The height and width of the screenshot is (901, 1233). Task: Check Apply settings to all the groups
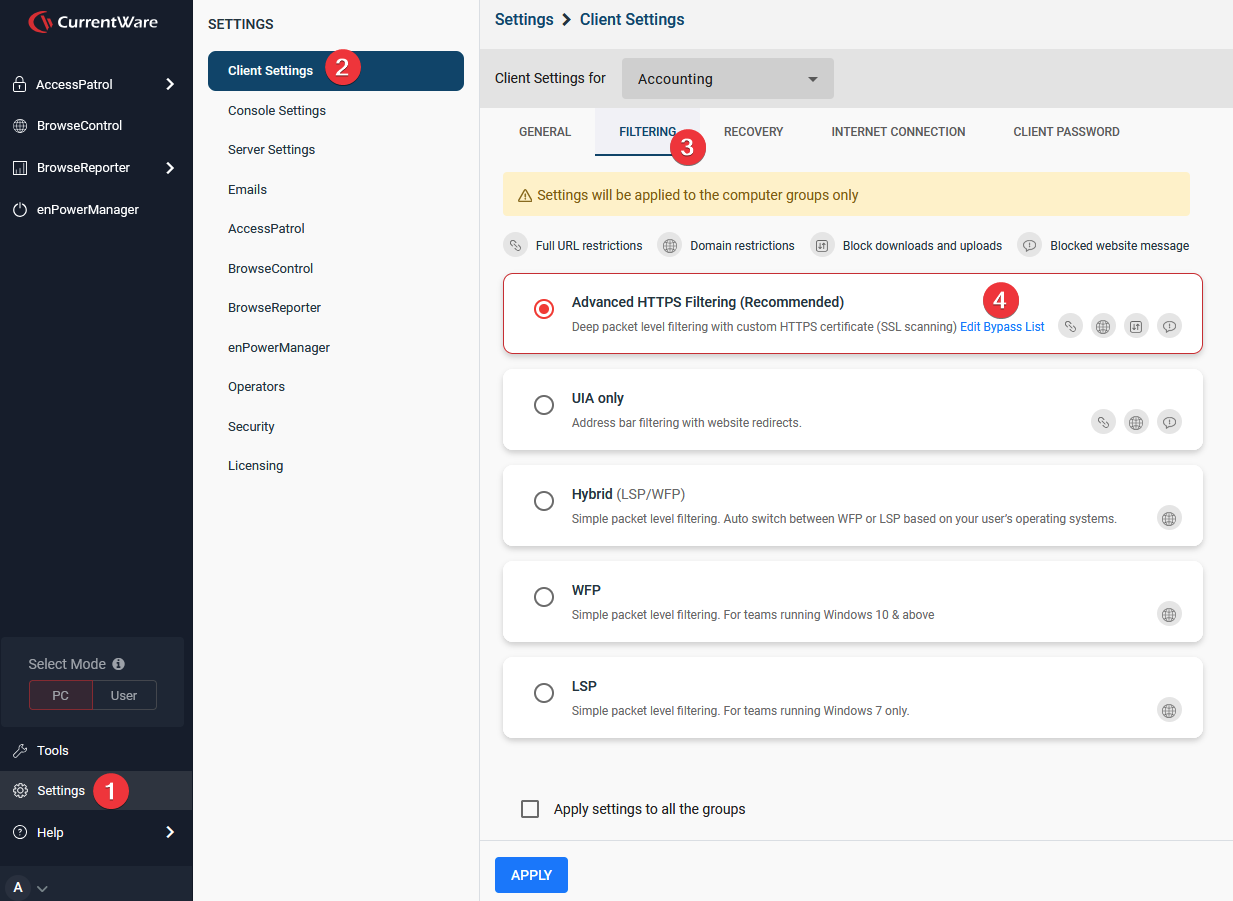coord(530,809)
